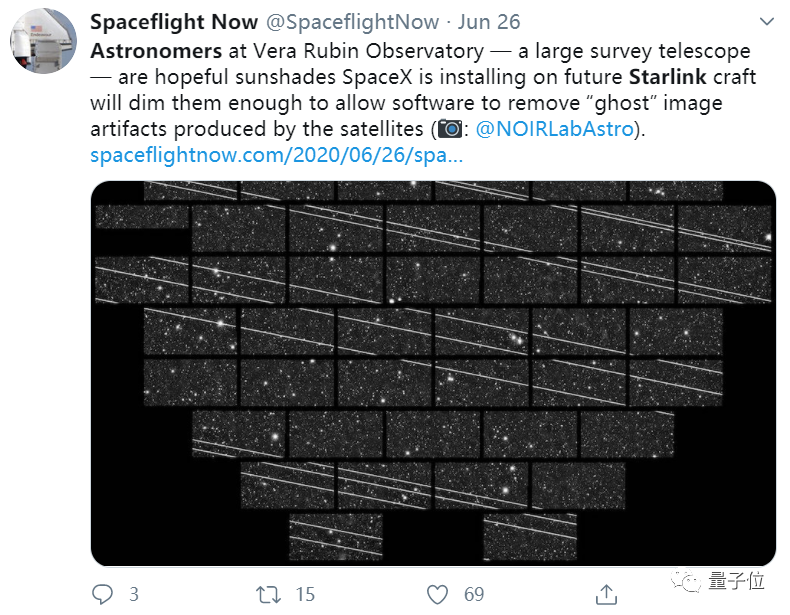Click the phrase "ghost" image in tweet
Image resolution: width=790 pixels, height=615 pixels.
[x=648, y=104]
